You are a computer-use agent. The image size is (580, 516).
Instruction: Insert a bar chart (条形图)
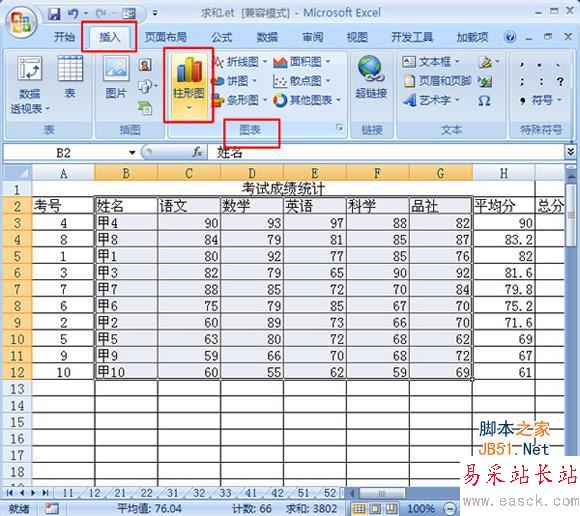point(240,100)
